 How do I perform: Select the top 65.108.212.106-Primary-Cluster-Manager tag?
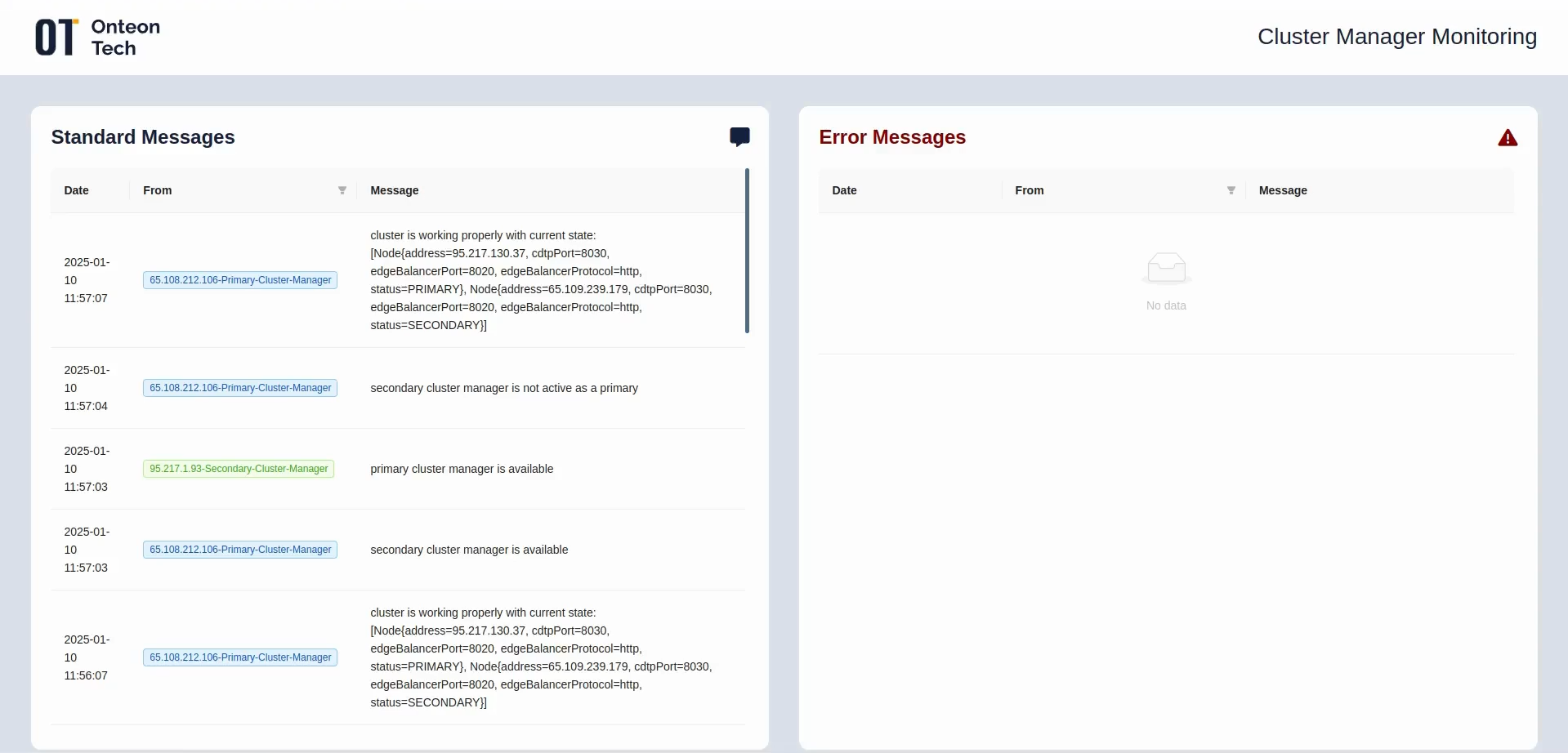(239, 279)
